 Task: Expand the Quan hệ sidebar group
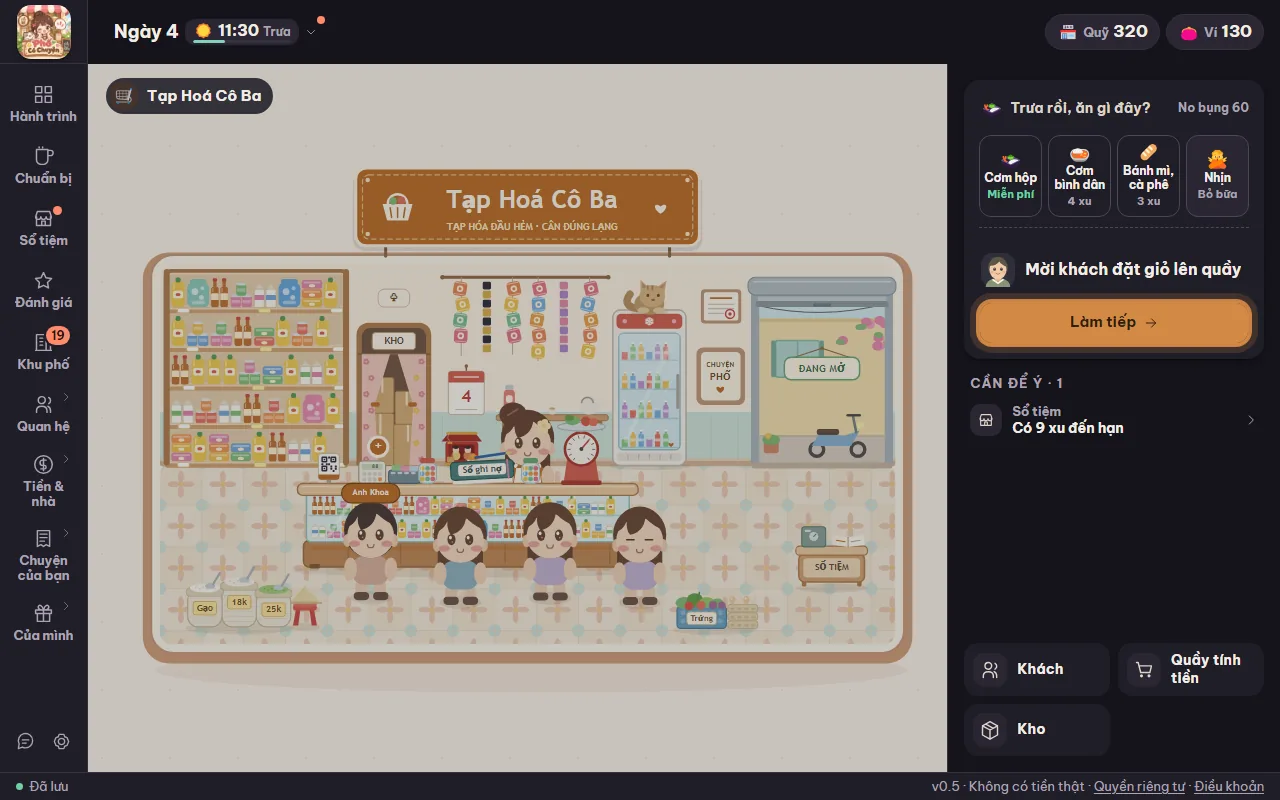click(43, 414)
